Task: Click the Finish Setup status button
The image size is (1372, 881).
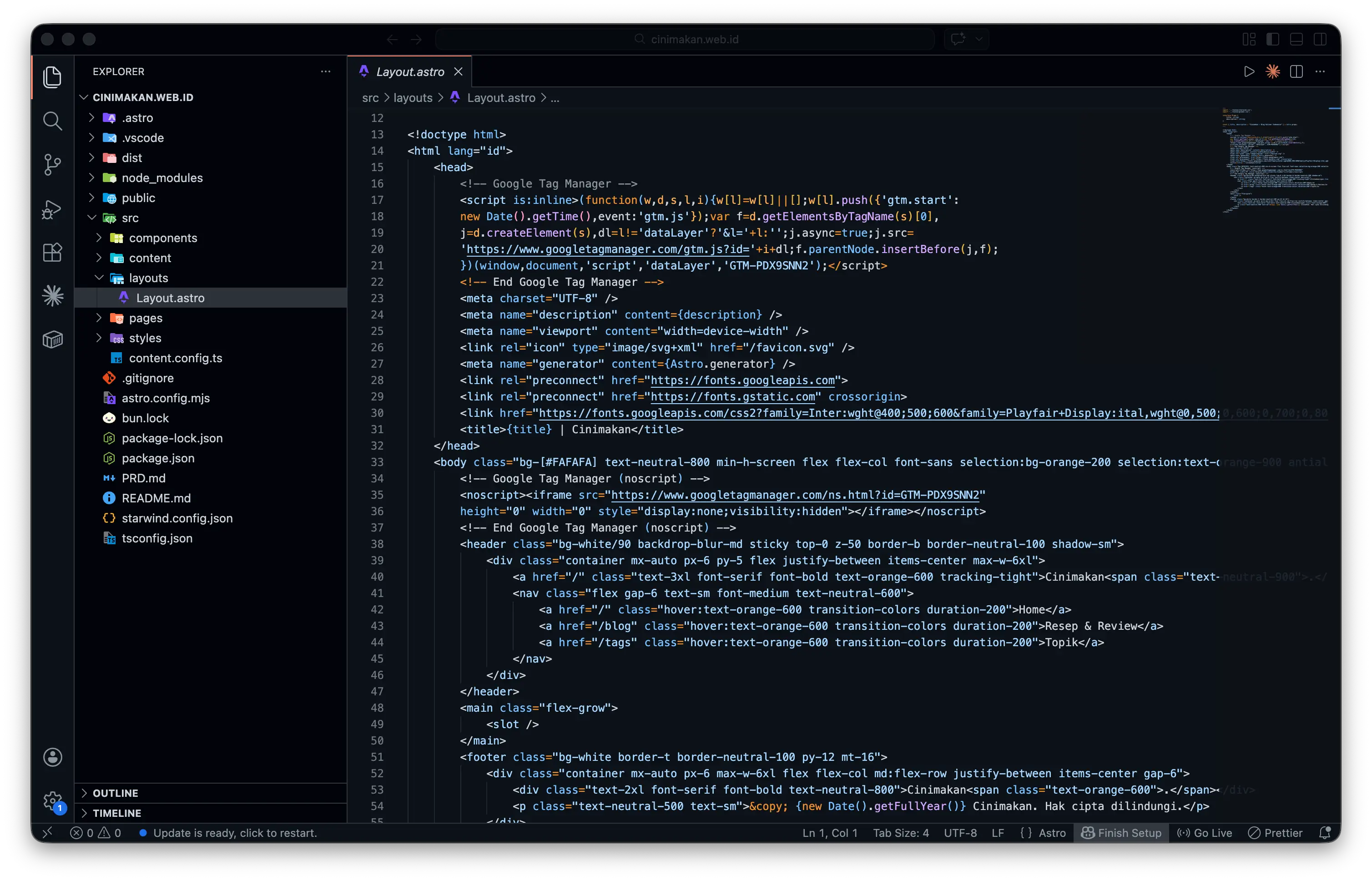Action: pos(1121,832)
